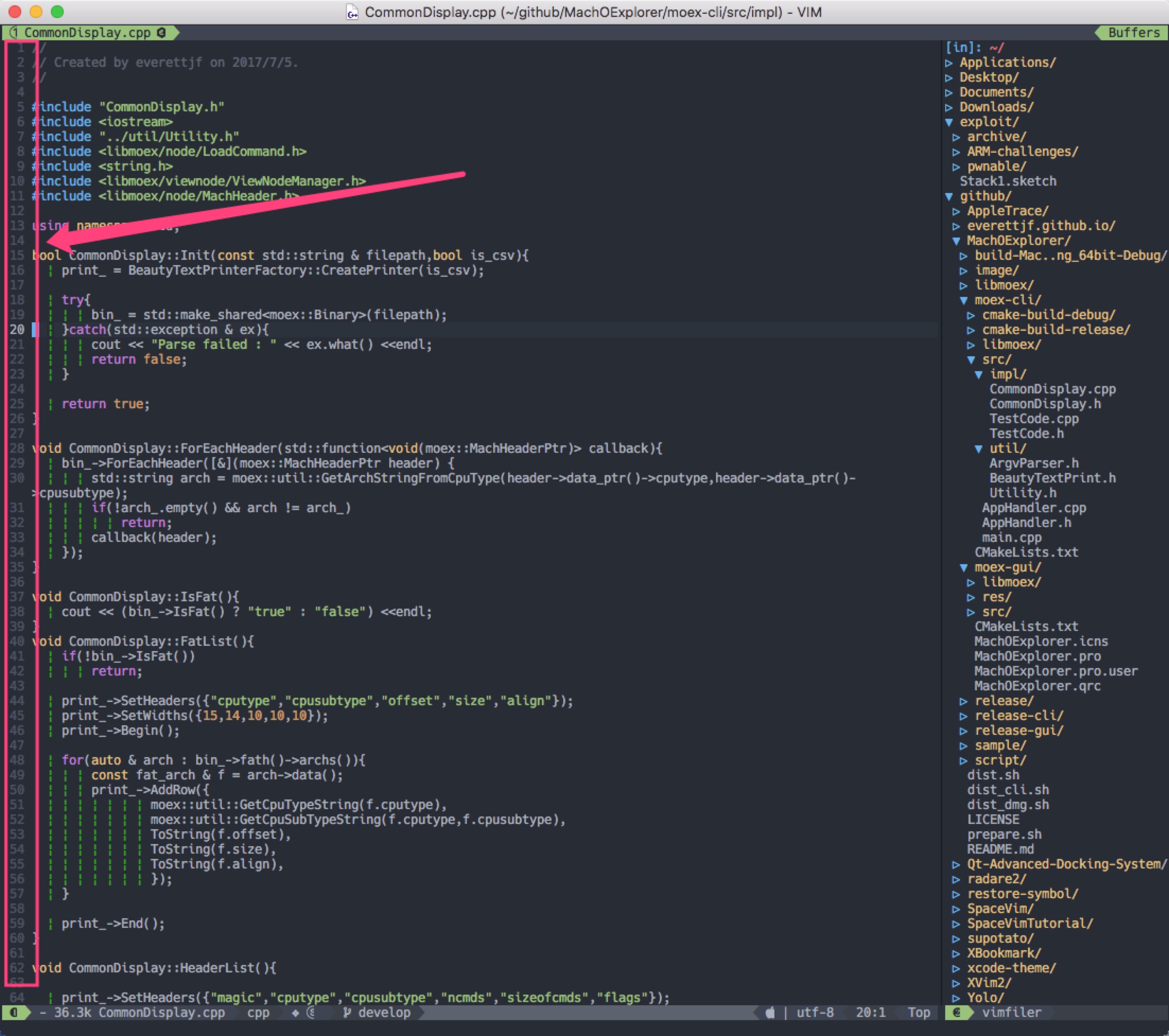Select the radare2/ folder

coord(996,880)
